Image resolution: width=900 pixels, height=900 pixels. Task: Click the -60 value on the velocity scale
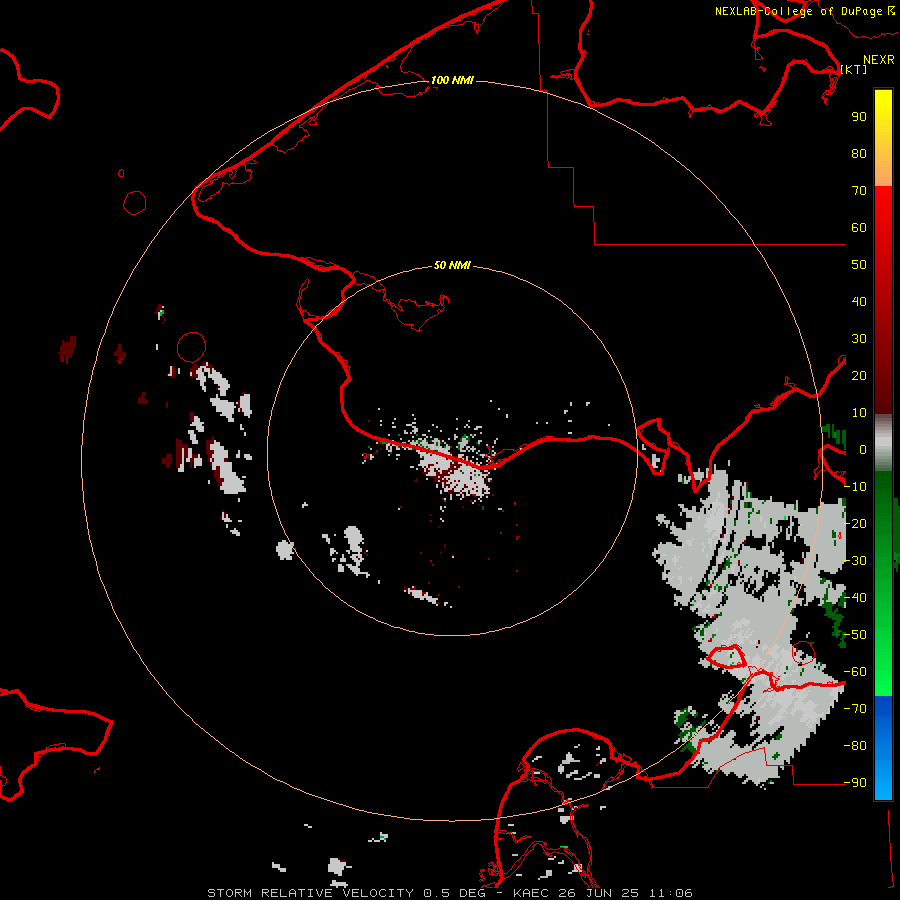click(855, 672)
